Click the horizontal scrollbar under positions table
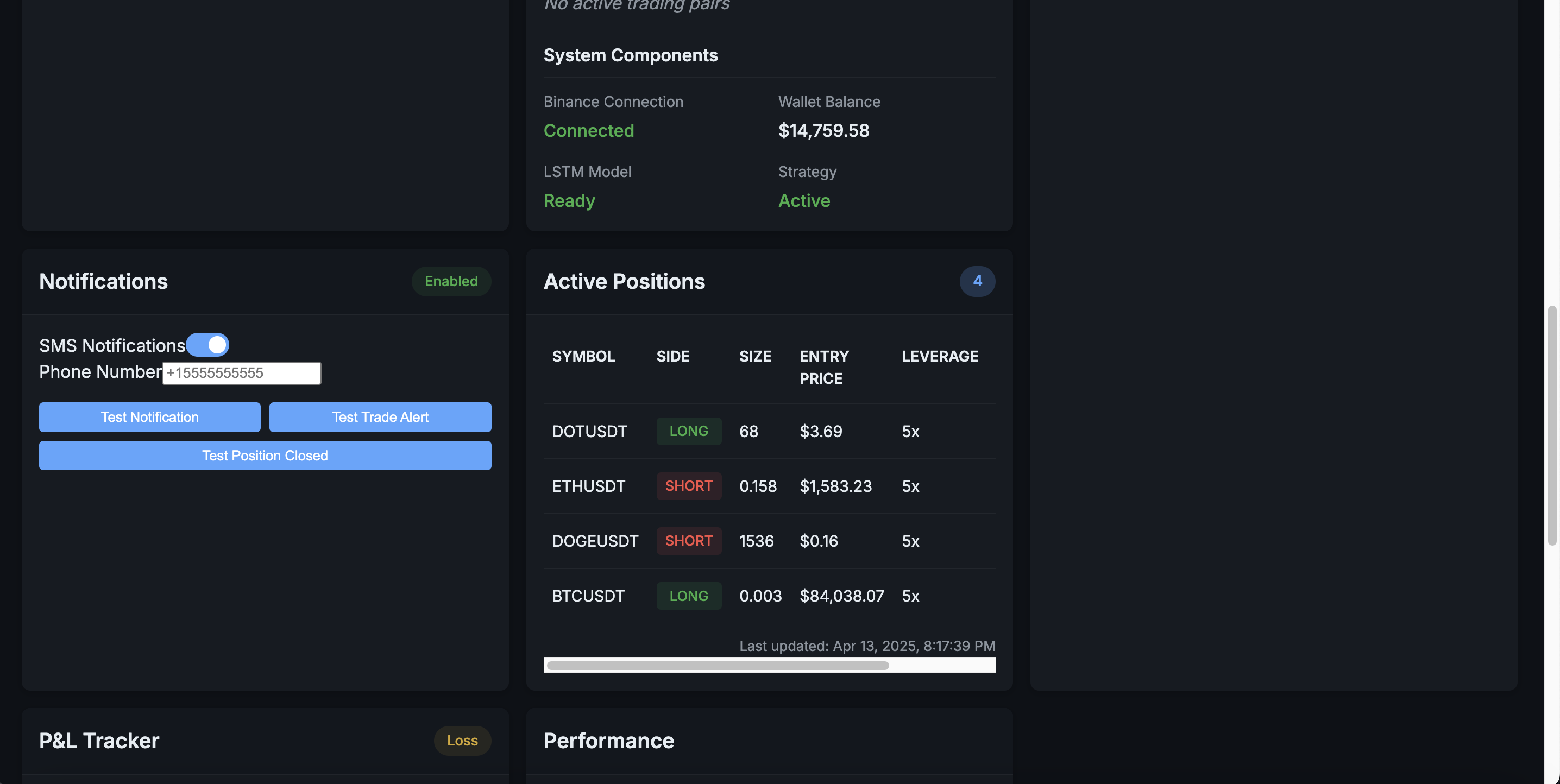 718,665
